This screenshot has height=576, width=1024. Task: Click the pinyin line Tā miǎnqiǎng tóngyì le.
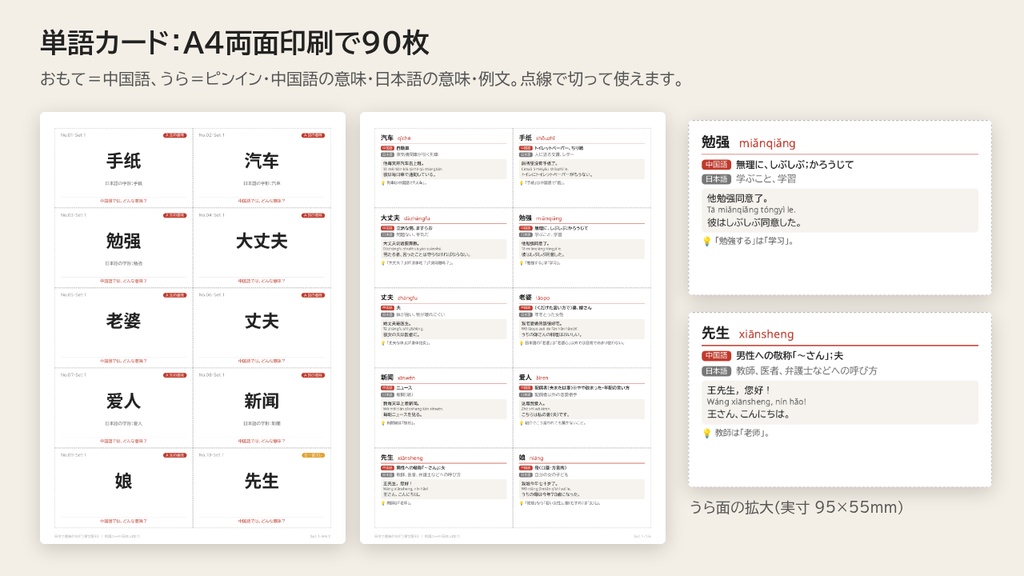coord(751,210)
